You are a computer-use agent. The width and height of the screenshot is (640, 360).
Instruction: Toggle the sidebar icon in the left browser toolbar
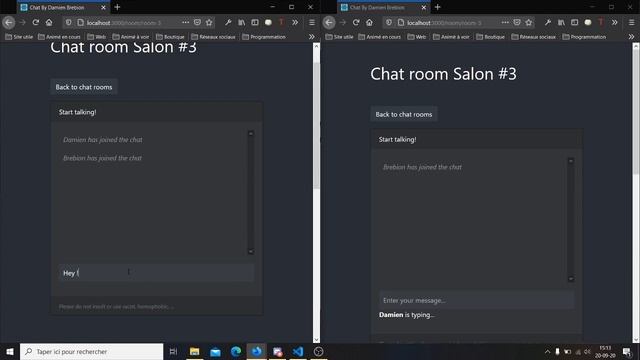click(x=255, y=22)
